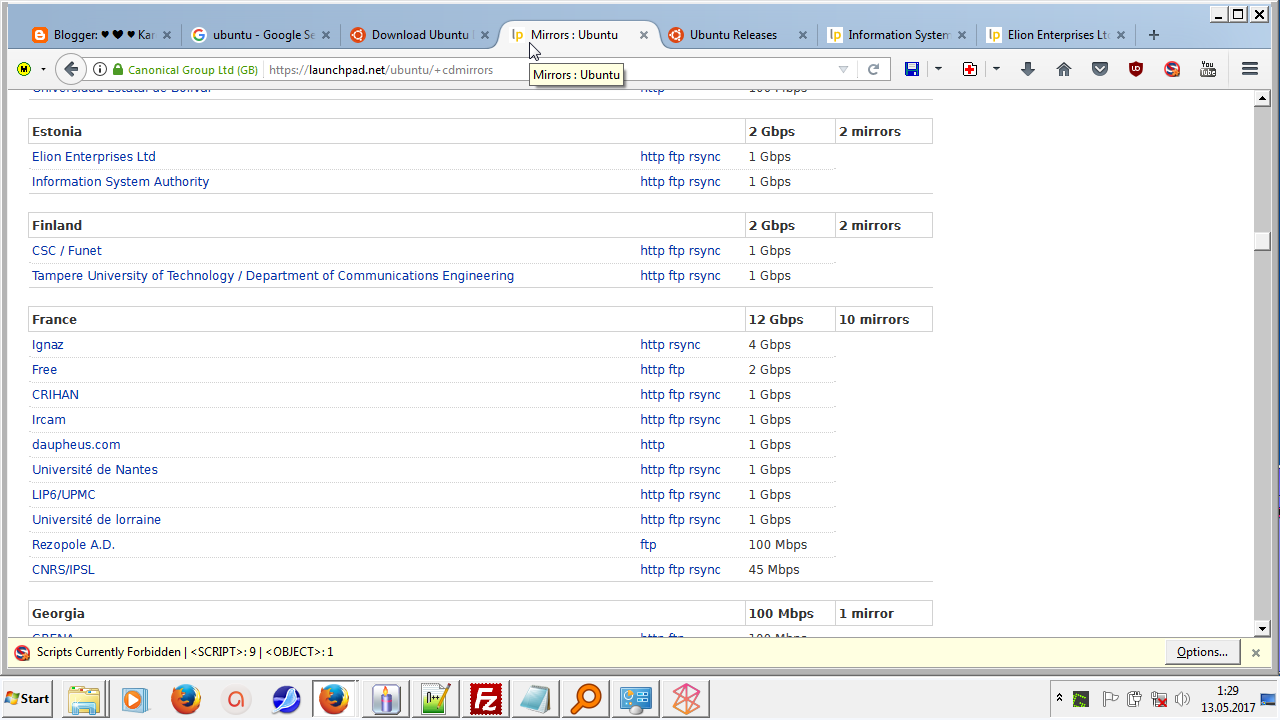Close the Mirrors : Ubuntu tab
The width and height of the screenshot is (1280, 720).
(644, 35)
